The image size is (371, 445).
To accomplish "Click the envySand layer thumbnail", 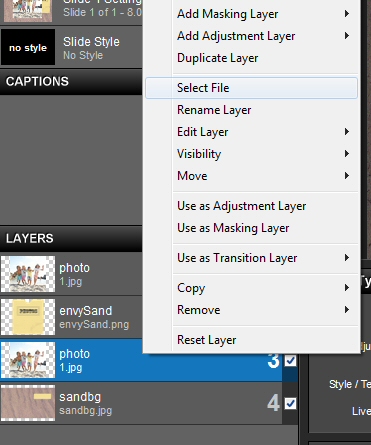I will 28,317.
